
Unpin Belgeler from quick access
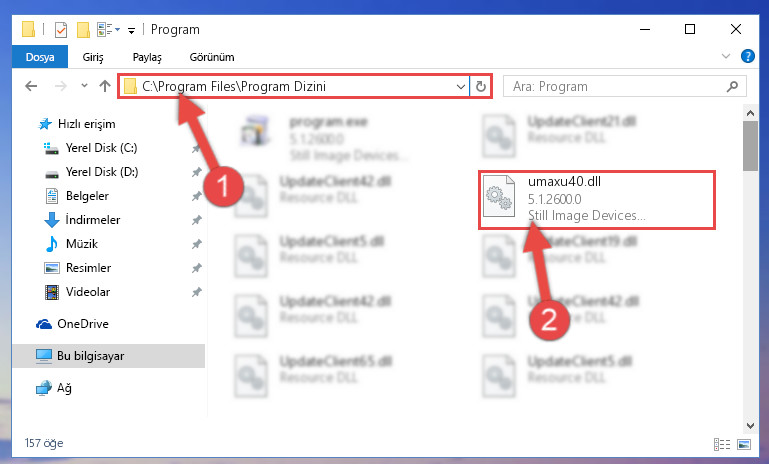coord(196,196)
